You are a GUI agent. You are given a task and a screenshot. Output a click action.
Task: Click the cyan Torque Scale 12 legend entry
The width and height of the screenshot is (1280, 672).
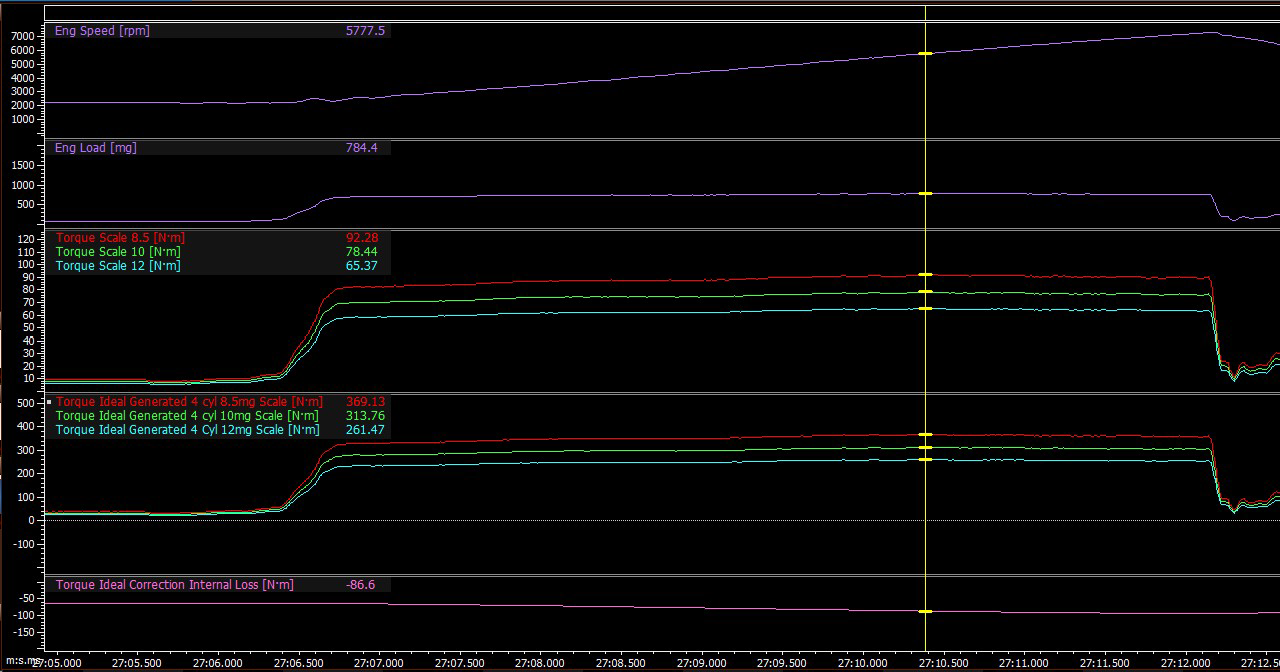117,266
